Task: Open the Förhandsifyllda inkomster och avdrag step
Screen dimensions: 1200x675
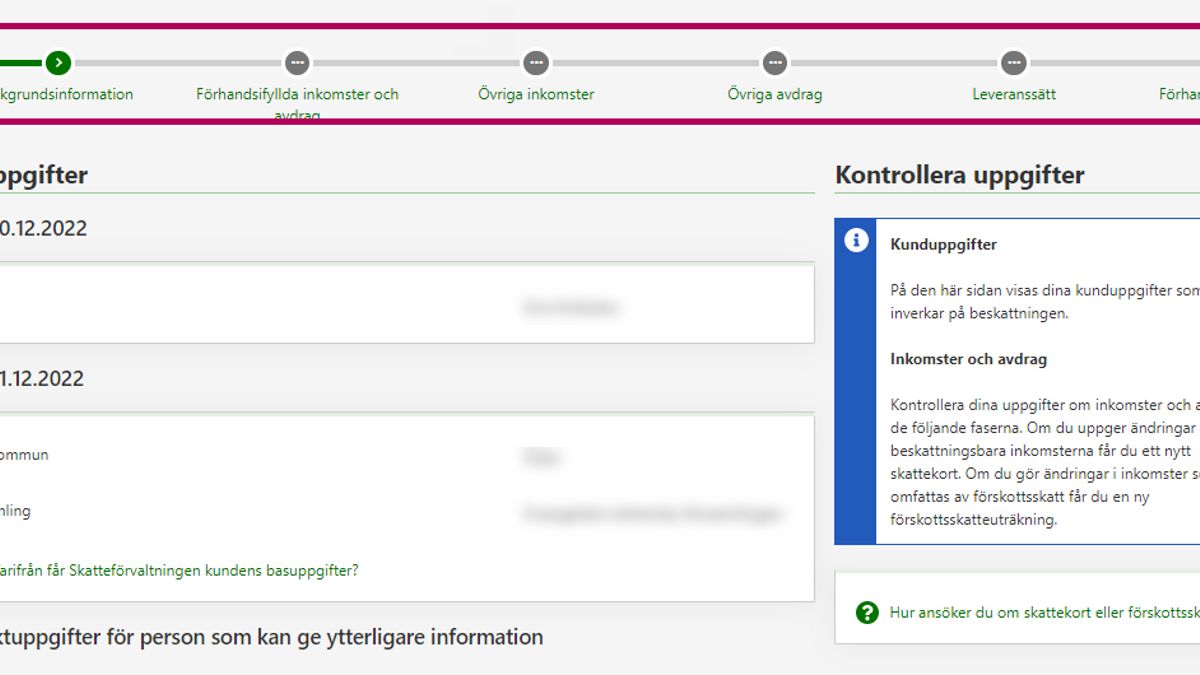Action: tap(297, 95)
